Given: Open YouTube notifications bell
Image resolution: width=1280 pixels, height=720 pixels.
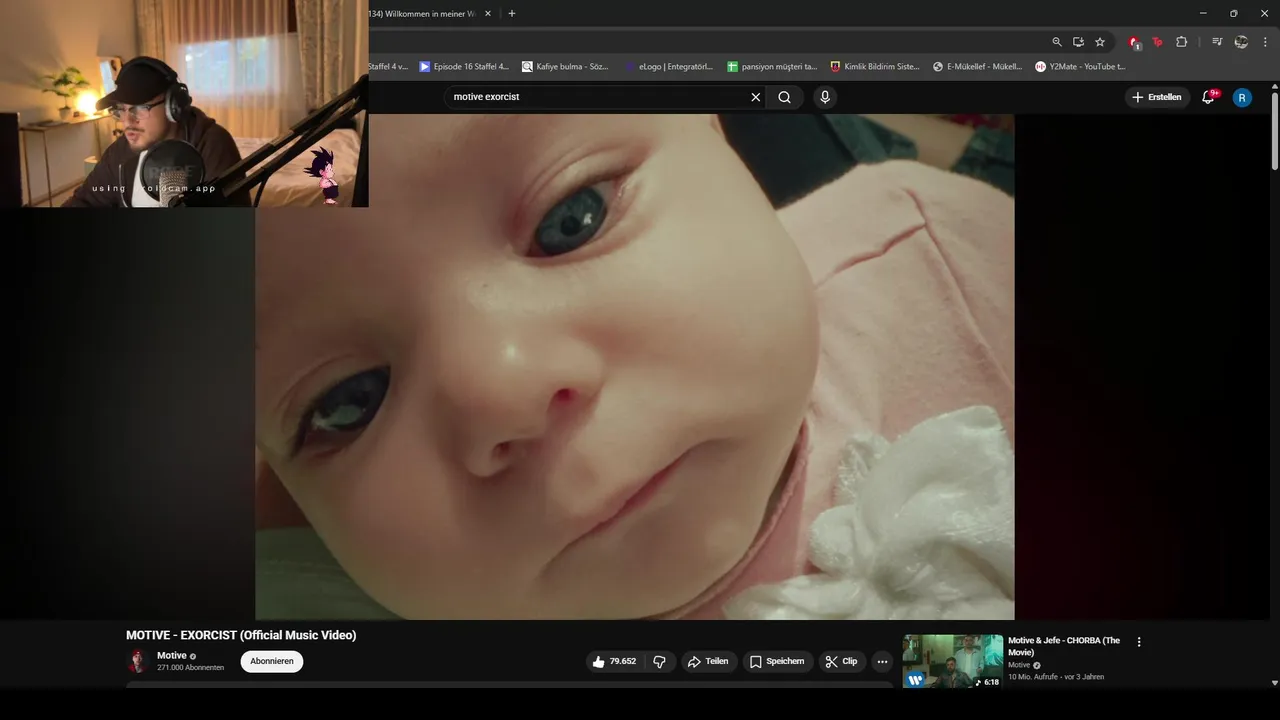Looking at the screenshot, I should [1208, 97].
